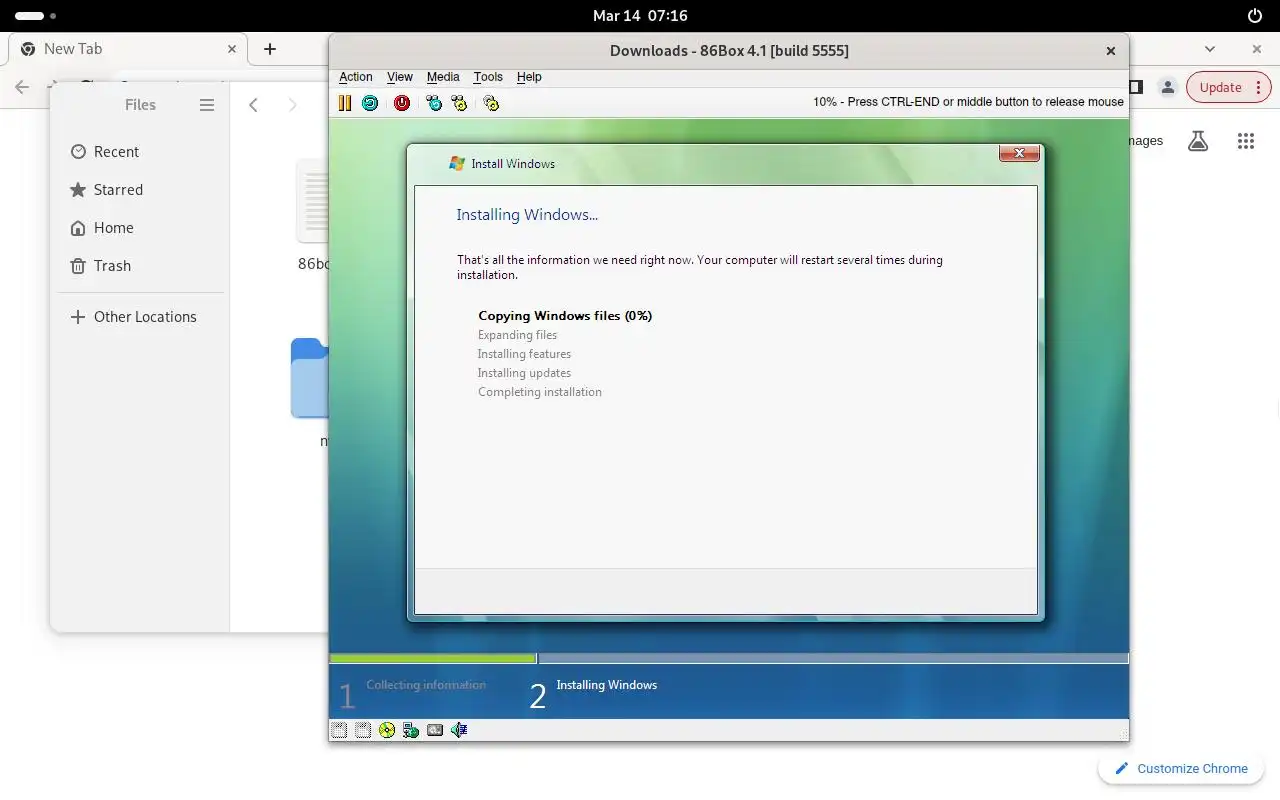Click the Windows flag icon in Install Windows title

pyautogui.click(x=457, y=164)
